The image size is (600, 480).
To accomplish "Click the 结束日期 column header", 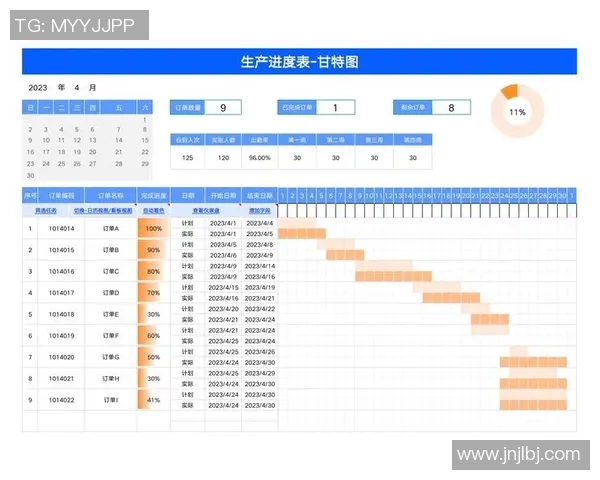I will (259, 196).
